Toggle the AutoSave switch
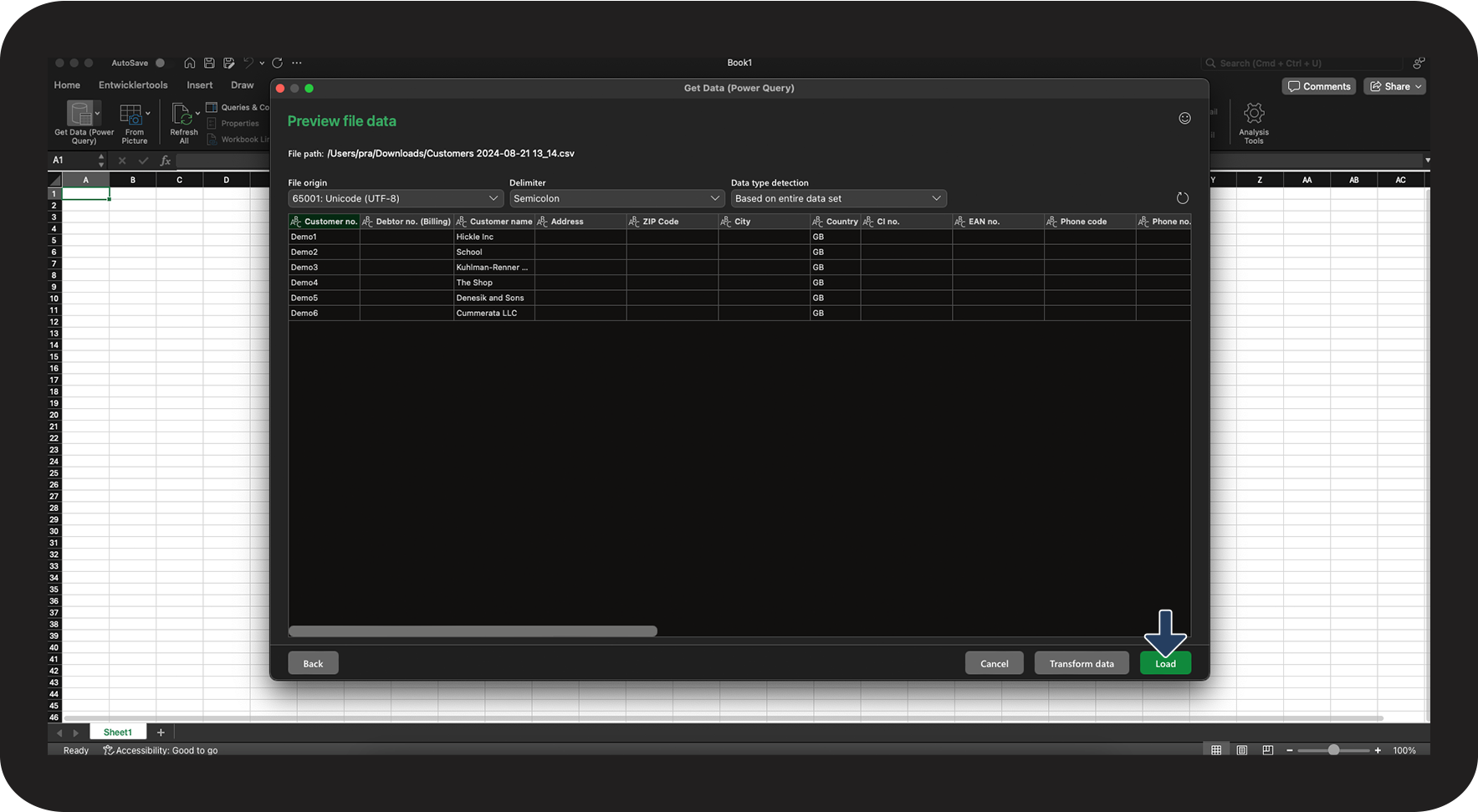This screenshot has width=1478, height=812. coord(159,63)
